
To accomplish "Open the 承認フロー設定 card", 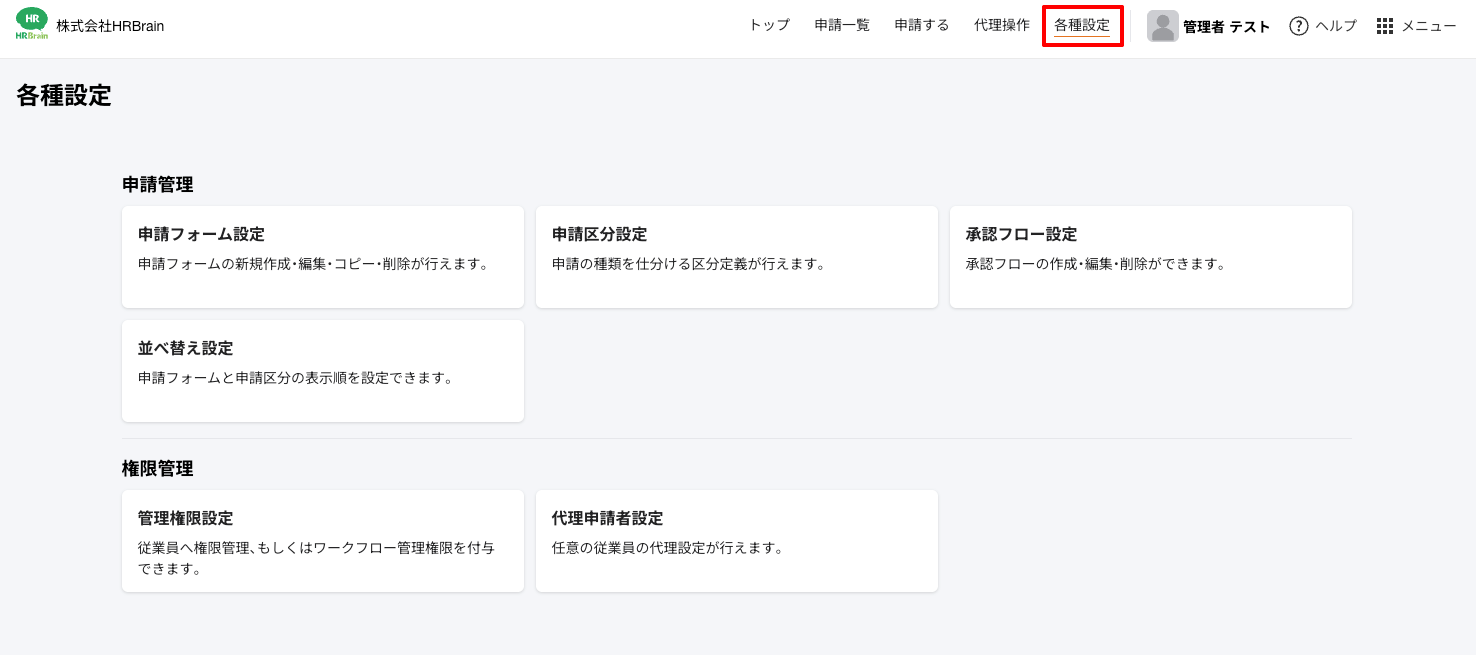I will [1150, 257].
